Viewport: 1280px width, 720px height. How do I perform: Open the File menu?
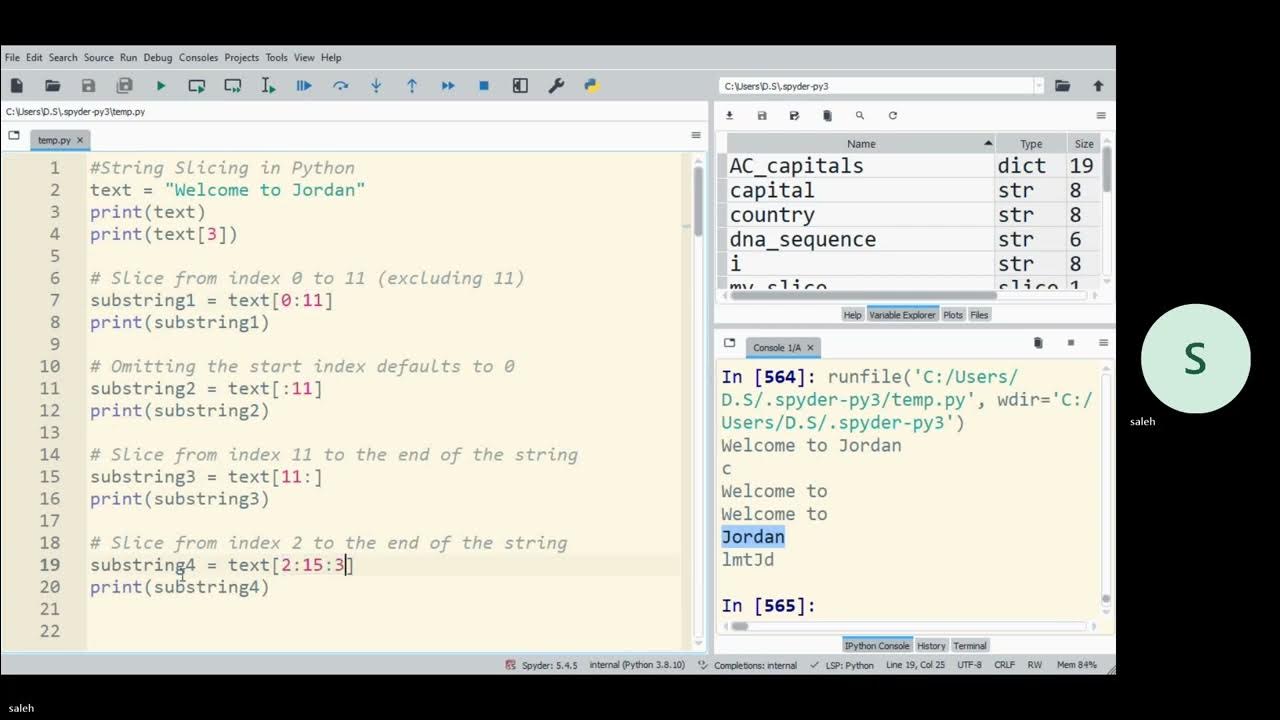point(12,58)
